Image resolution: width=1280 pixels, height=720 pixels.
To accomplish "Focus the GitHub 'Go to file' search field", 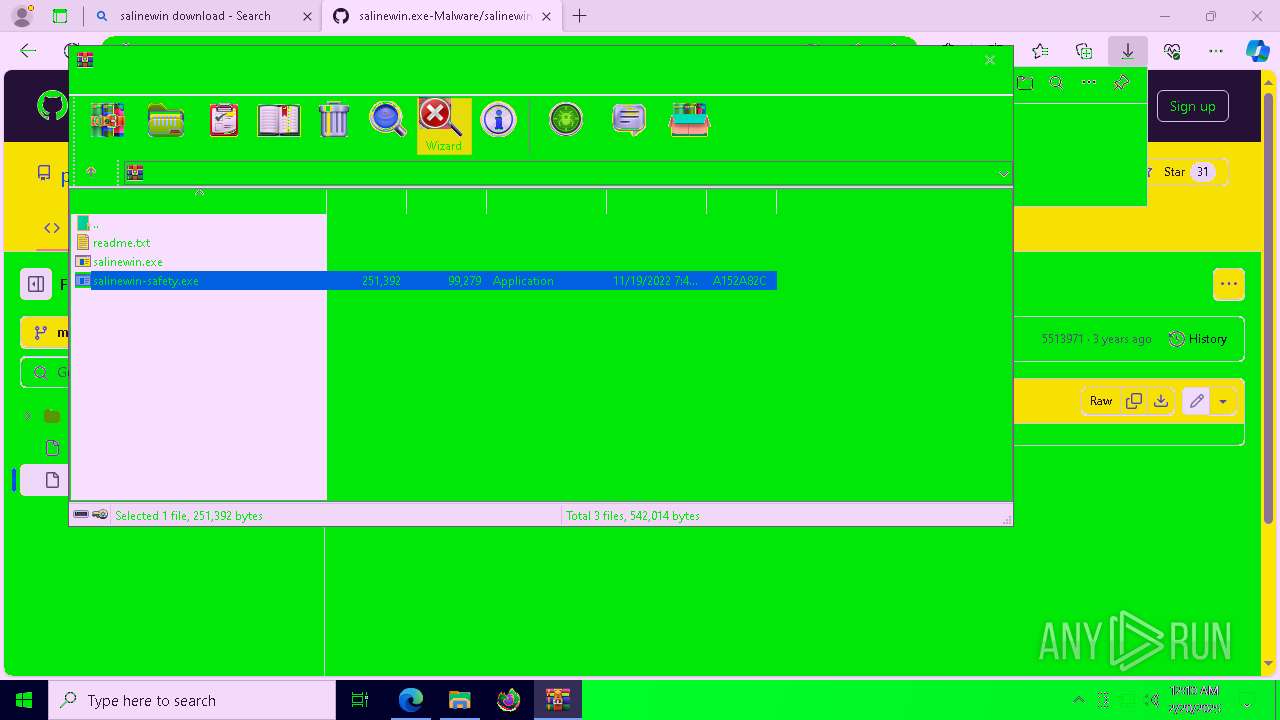I will click(x=45, y=372).
